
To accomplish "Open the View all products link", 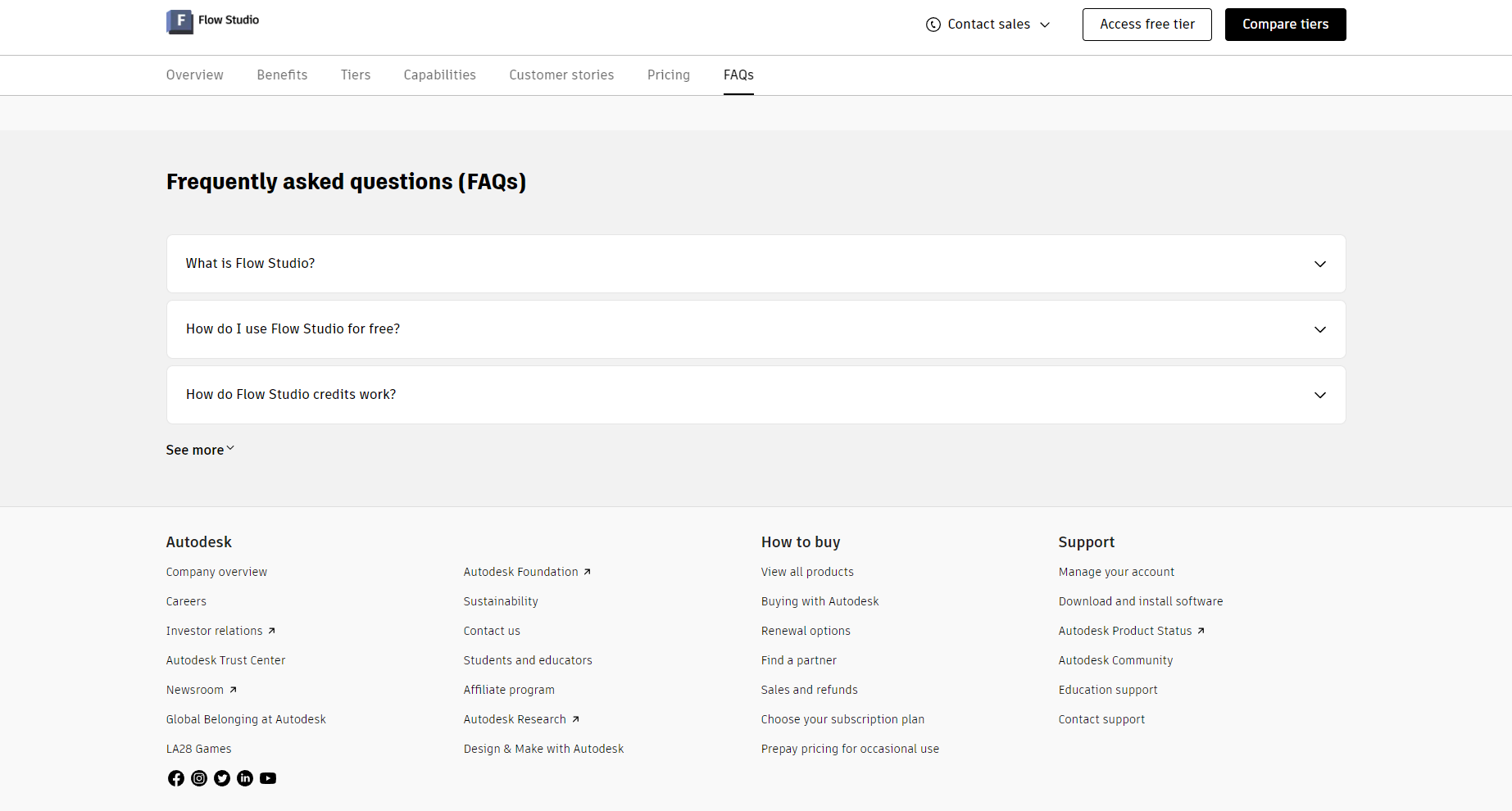I will point(807,572).
